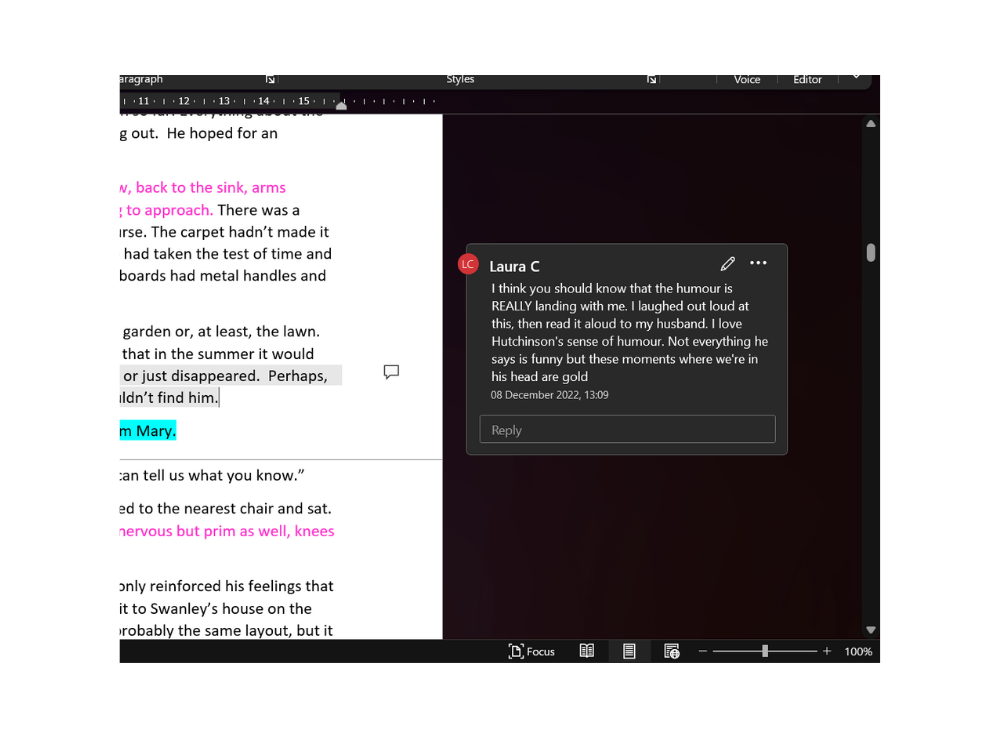Click the Styles group label
1000x750 pixels.
point(460,79)
